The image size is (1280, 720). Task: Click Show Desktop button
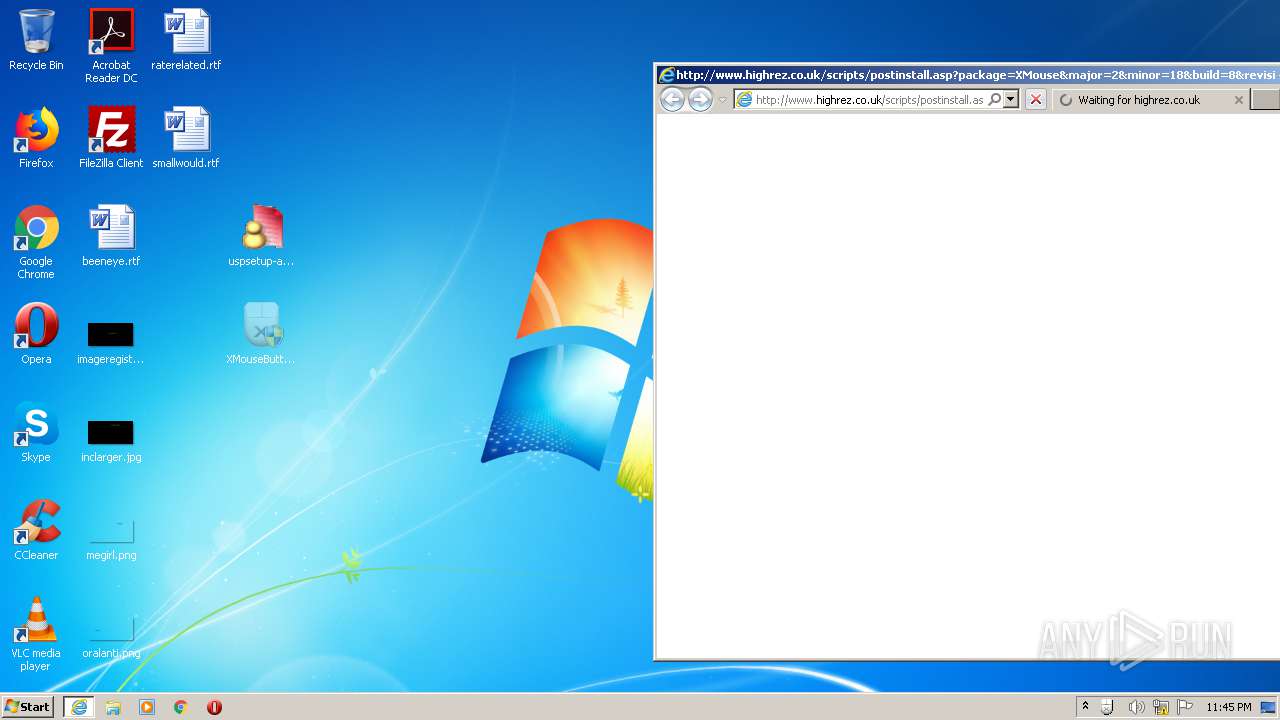[1268, 707]
